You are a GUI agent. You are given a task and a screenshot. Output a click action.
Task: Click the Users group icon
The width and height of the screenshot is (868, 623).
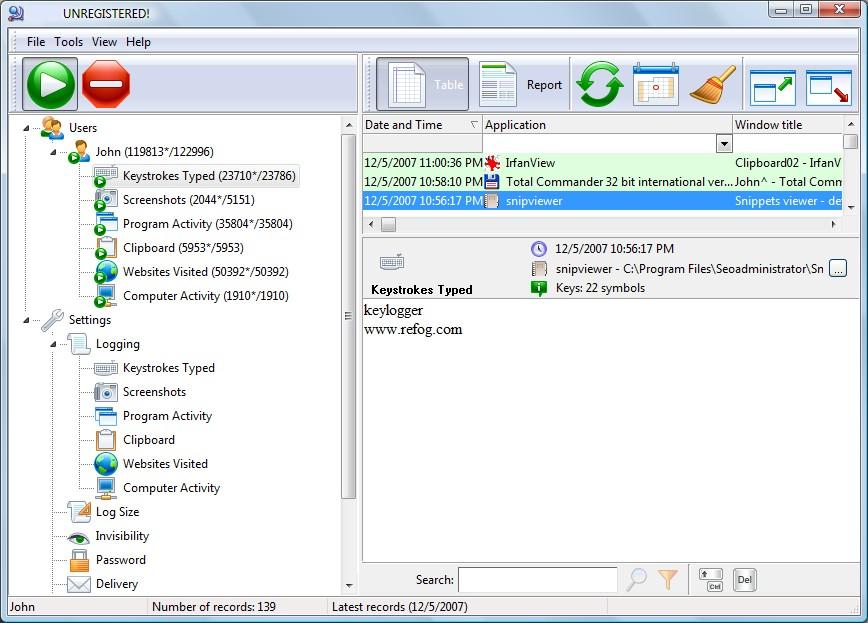pos(52,128)
